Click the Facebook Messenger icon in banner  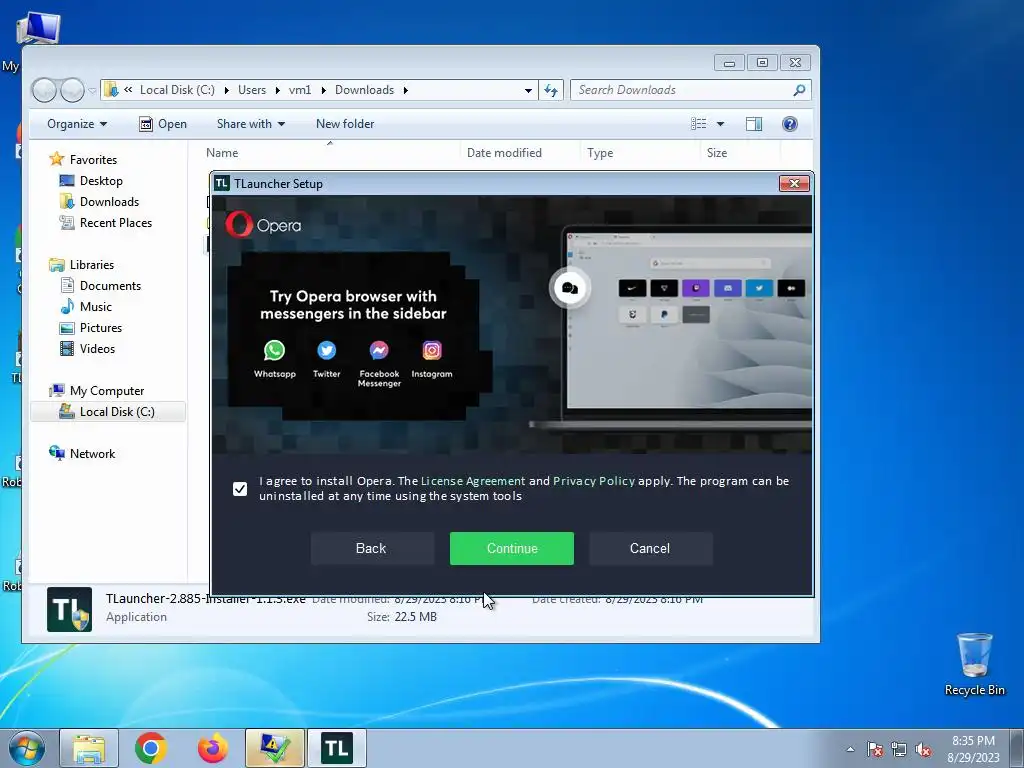(x=379, y=351)
